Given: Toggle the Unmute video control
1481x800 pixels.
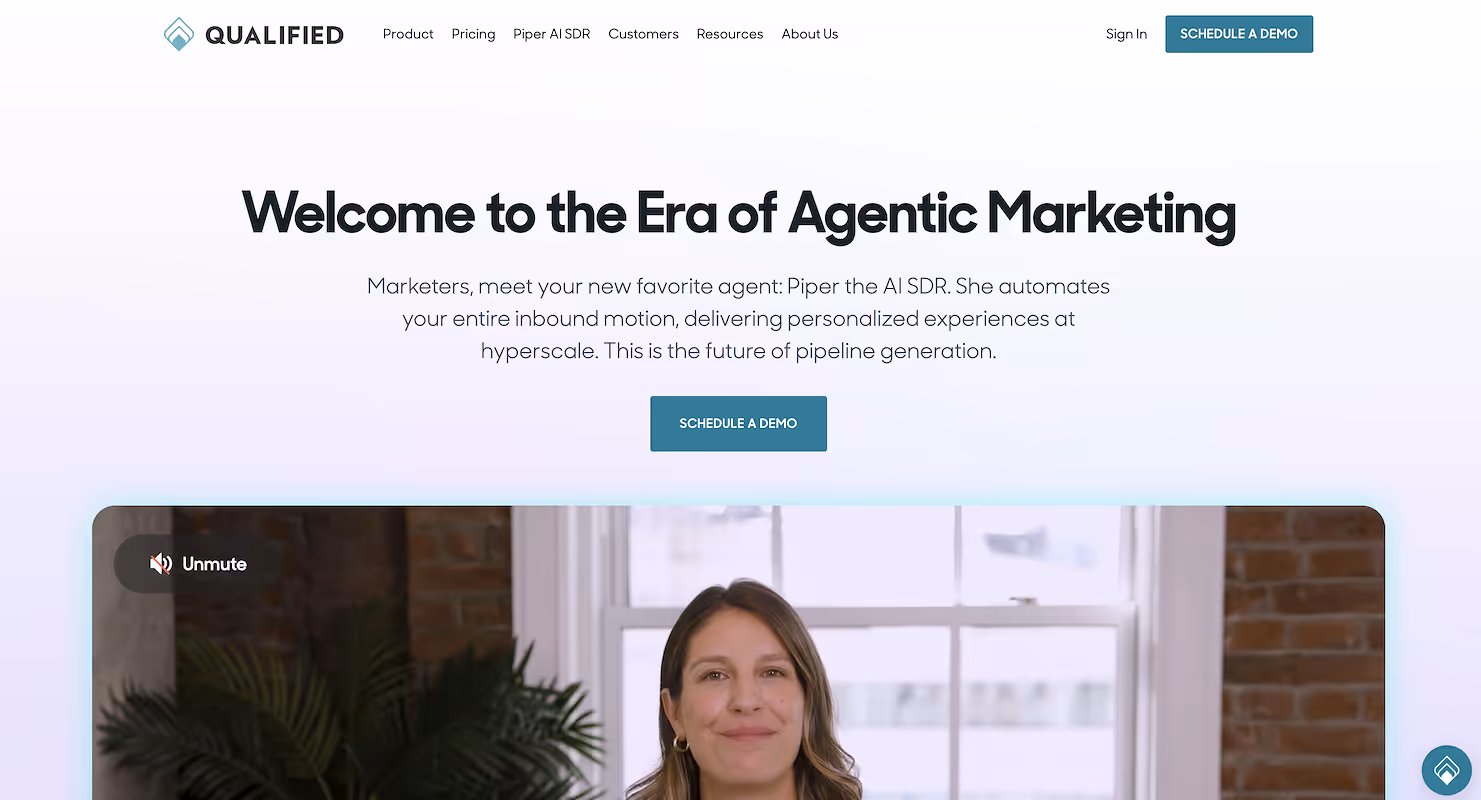Looking at the screenshot, I should click(197, 564).
